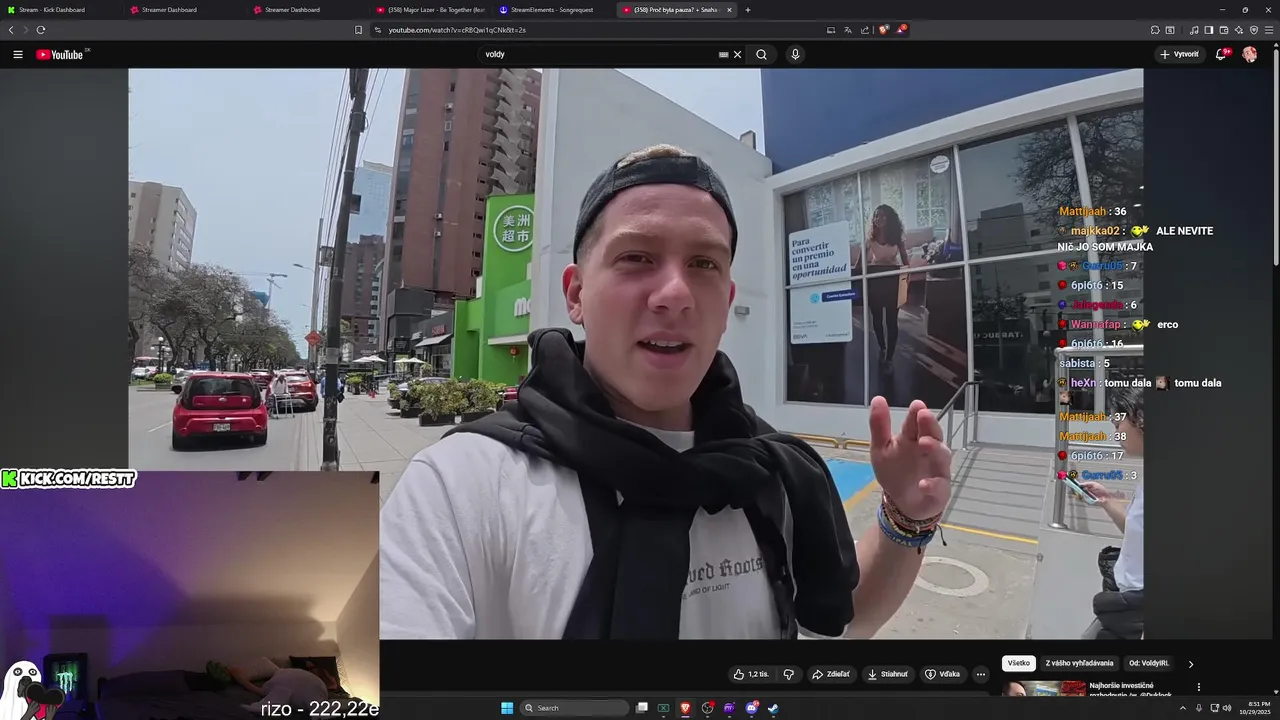The width and height of the screenshot is (1280, 720).
Task: Download the video with Stiahnuť
Action: point(888,674)
